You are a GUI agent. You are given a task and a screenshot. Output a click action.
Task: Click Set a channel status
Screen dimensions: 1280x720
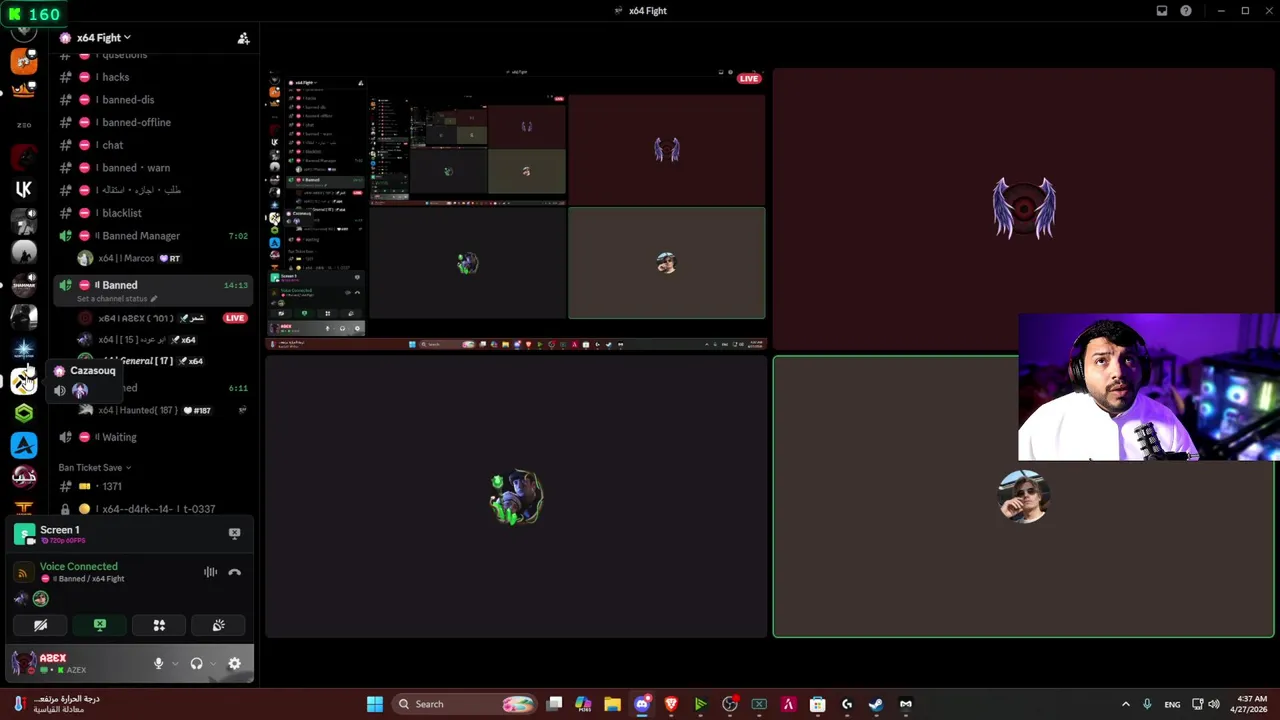click(x=117, y=299)
